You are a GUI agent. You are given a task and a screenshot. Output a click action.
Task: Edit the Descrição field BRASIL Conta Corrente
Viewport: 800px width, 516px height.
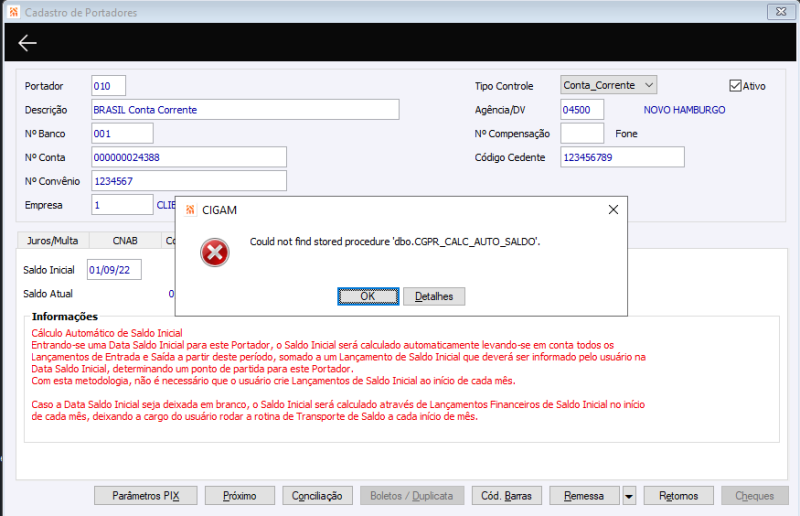245,110
